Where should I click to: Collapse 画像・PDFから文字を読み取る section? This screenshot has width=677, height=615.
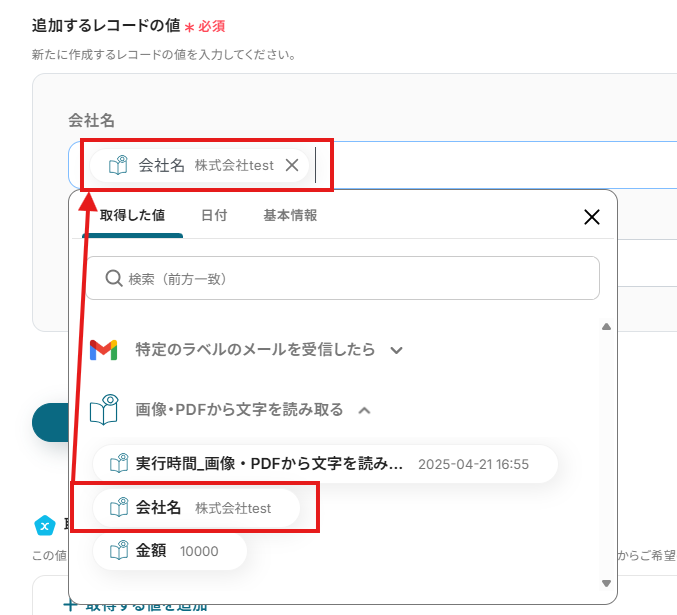tap(364, 410)
